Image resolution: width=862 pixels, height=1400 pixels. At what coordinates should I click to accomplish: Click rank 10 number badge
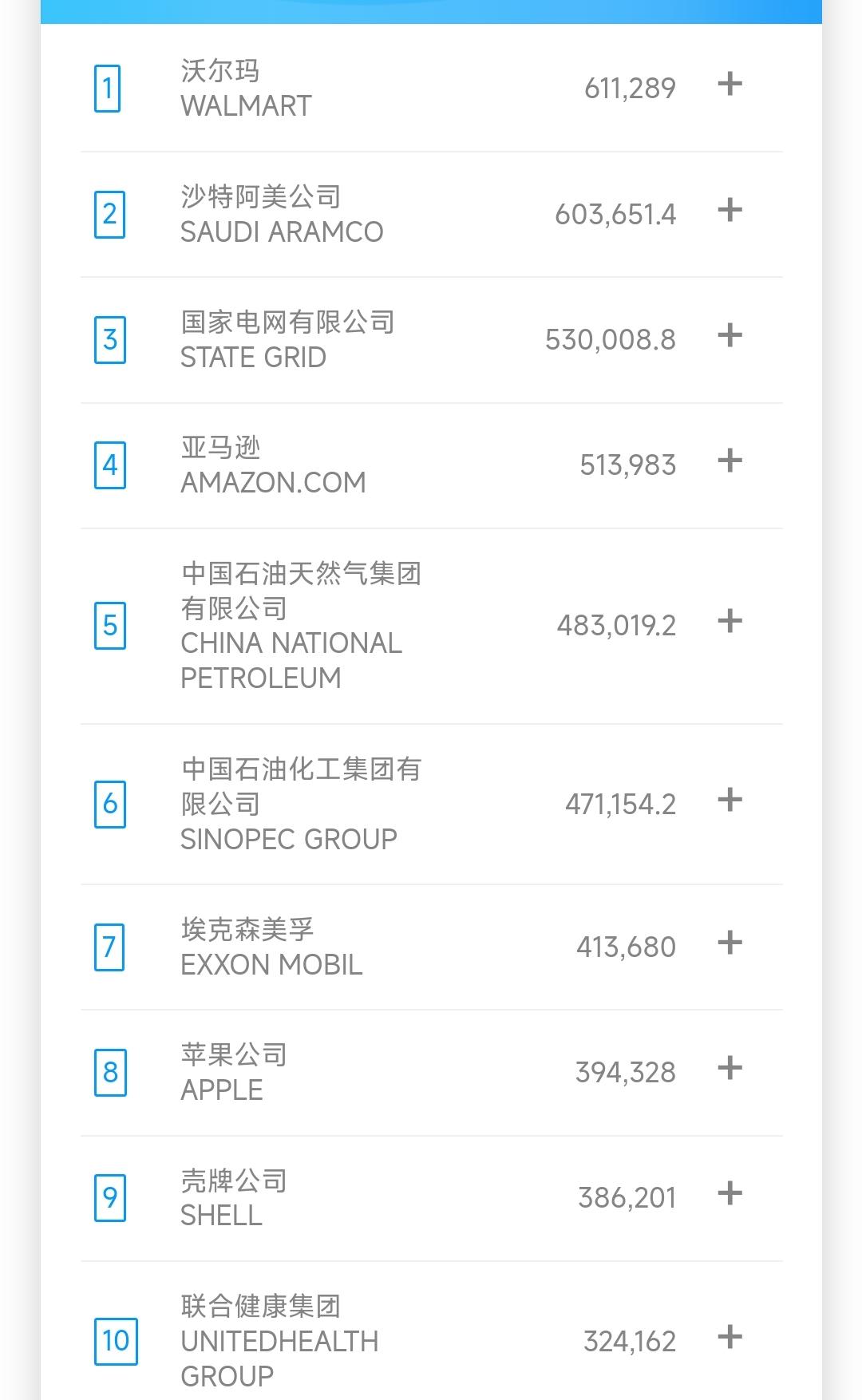[x=116, y=1341]
